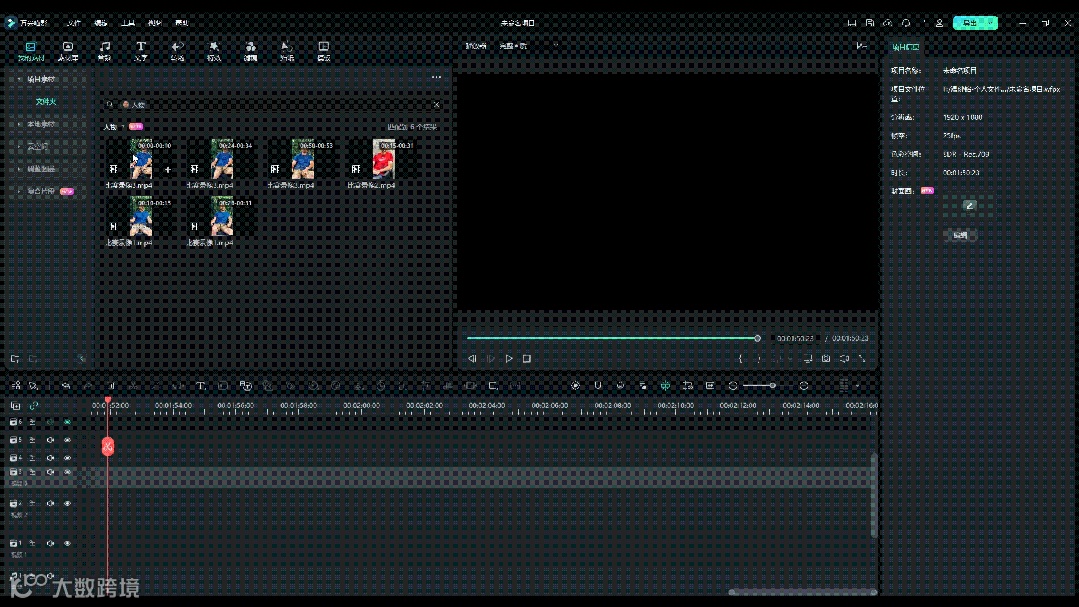Toggle the green auto-ripple timeline icon
The height and width of the screenshot is (607, 1079).
click(x=665, y=386)
